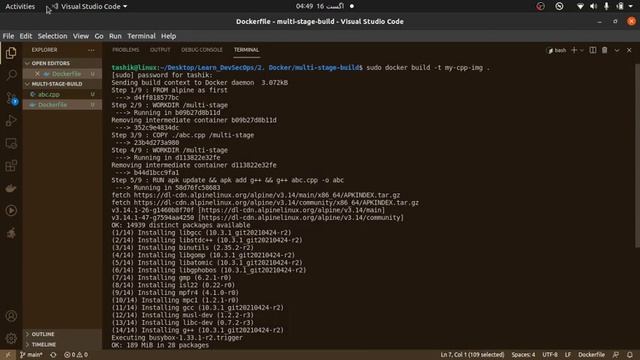This screenshot has height=360, width=640.
Task: Close Dockerfile in Open Editors
Action: [37, 74]
